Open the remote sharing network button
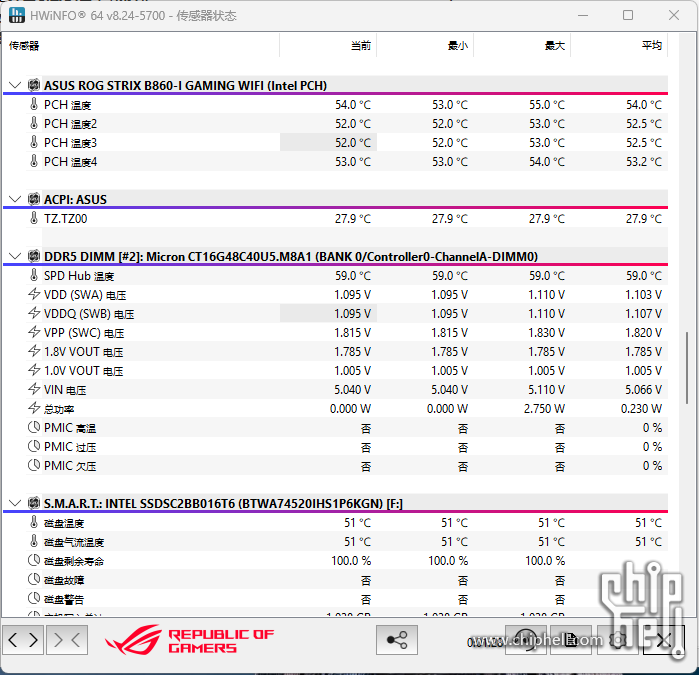Viewport: 699px width, 675px height. 397,640
